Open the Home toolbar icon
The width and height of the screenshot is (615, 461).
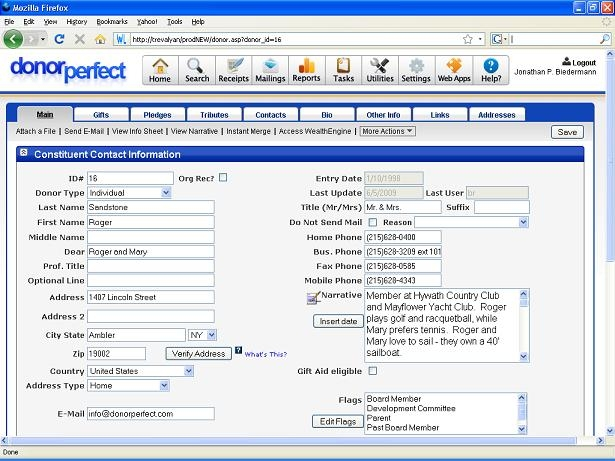tap(160, 69)
